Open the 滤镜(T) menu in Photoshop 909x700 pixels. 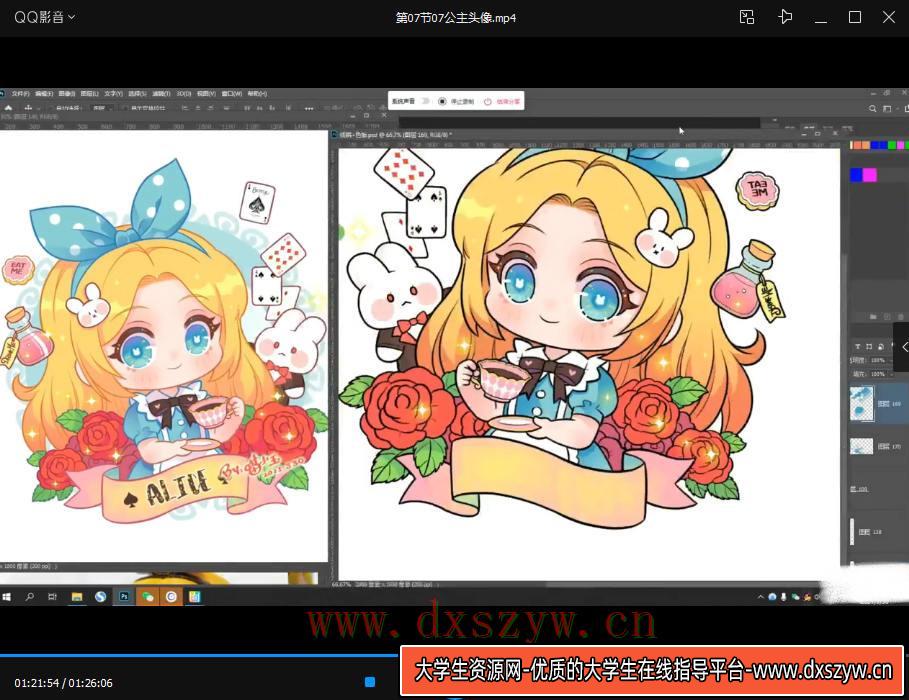click(x=161, y=93)
